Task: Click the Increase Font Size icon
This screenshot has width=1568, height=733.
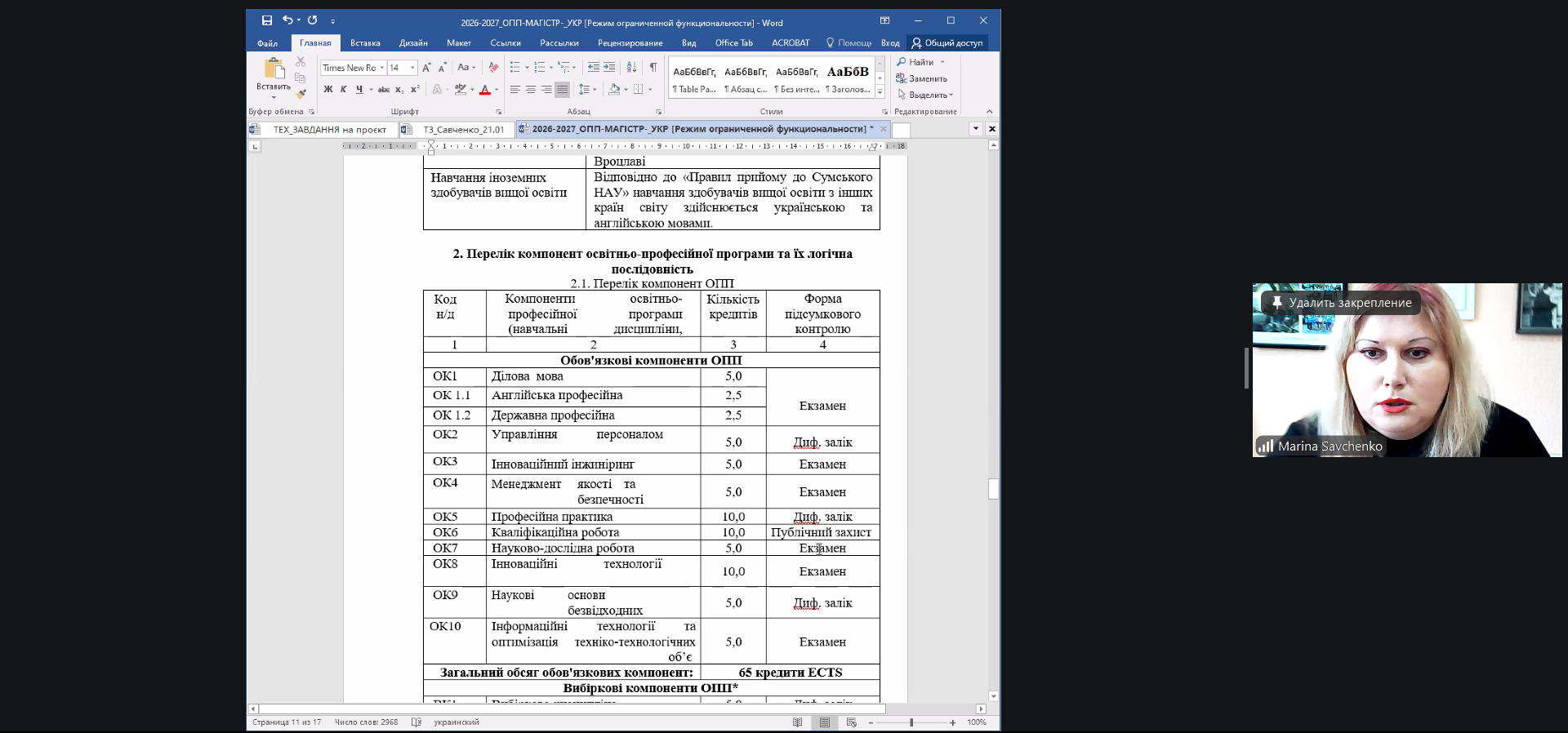Action: (426, 68)
